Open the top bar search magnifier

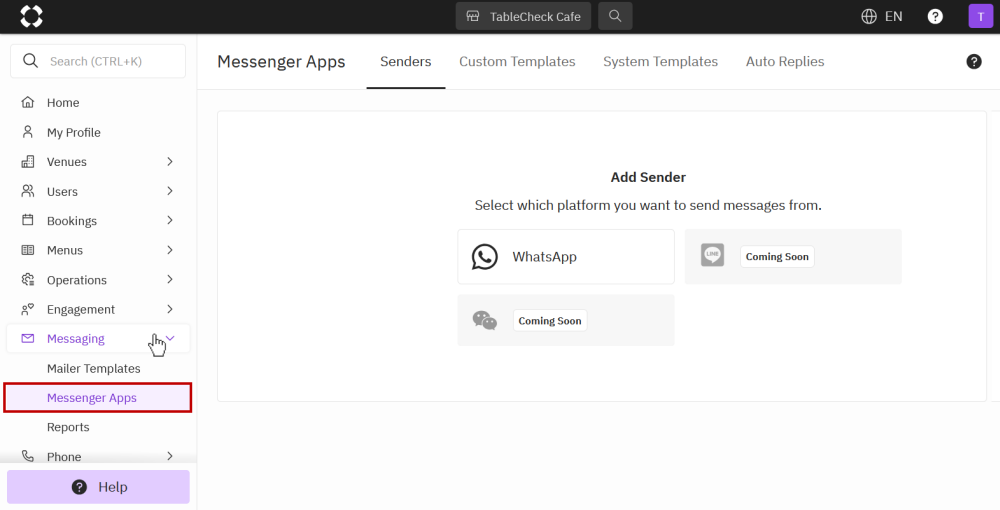coord(615,16)
